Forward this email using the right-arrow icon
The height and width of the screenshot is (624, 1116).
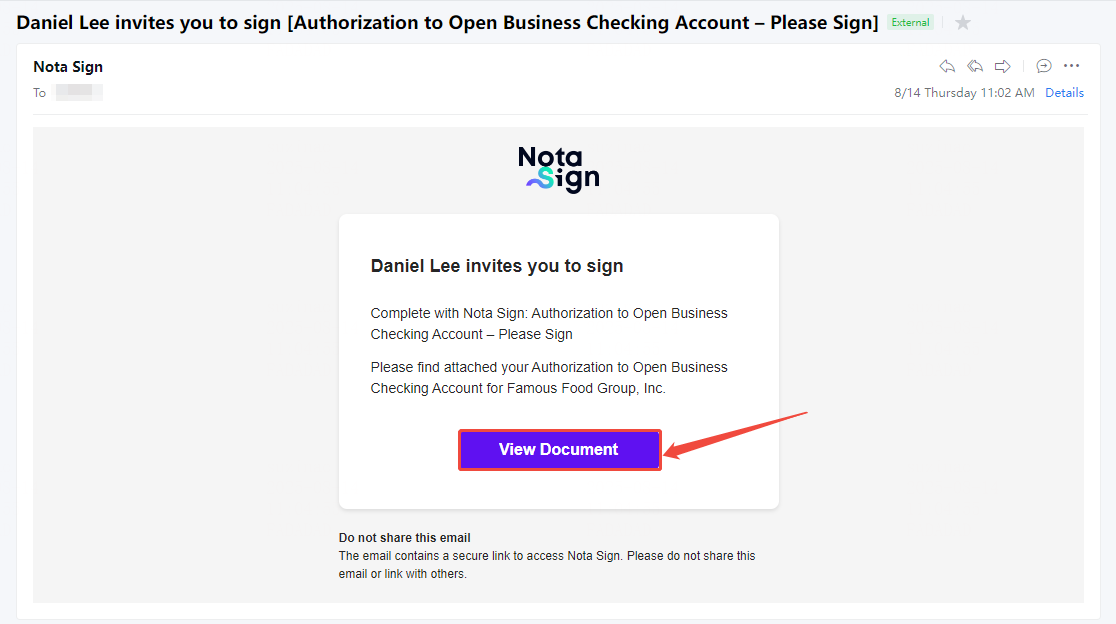[1002, 66]
